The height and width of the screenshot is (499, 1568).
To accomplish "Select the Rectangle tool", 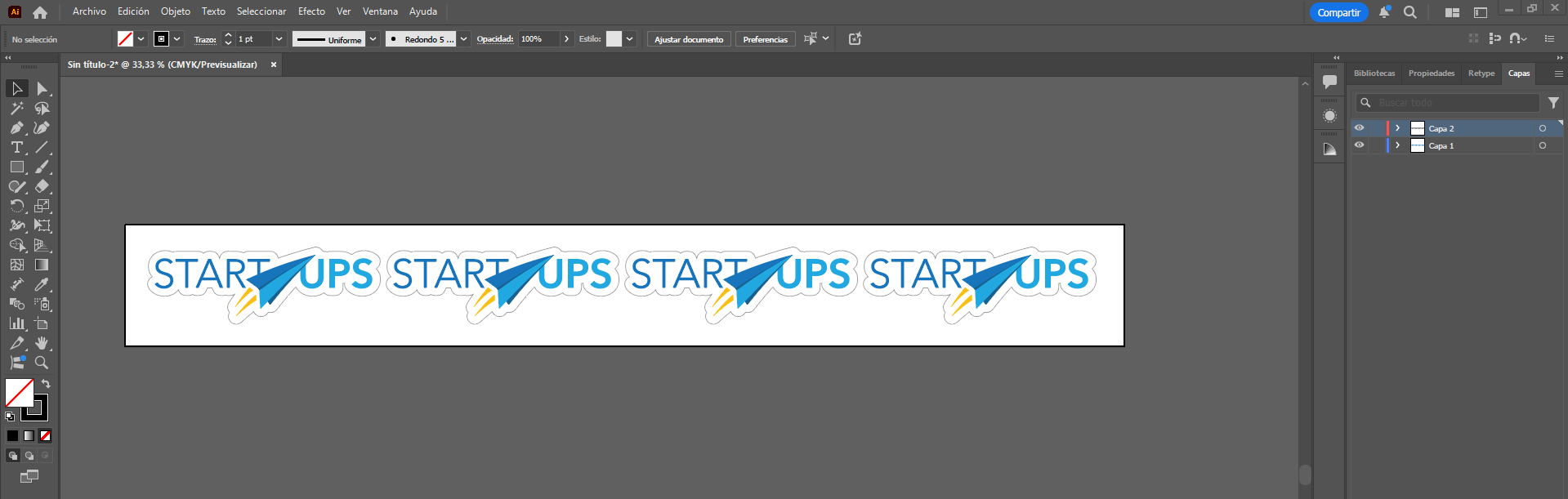I will 16,167.
